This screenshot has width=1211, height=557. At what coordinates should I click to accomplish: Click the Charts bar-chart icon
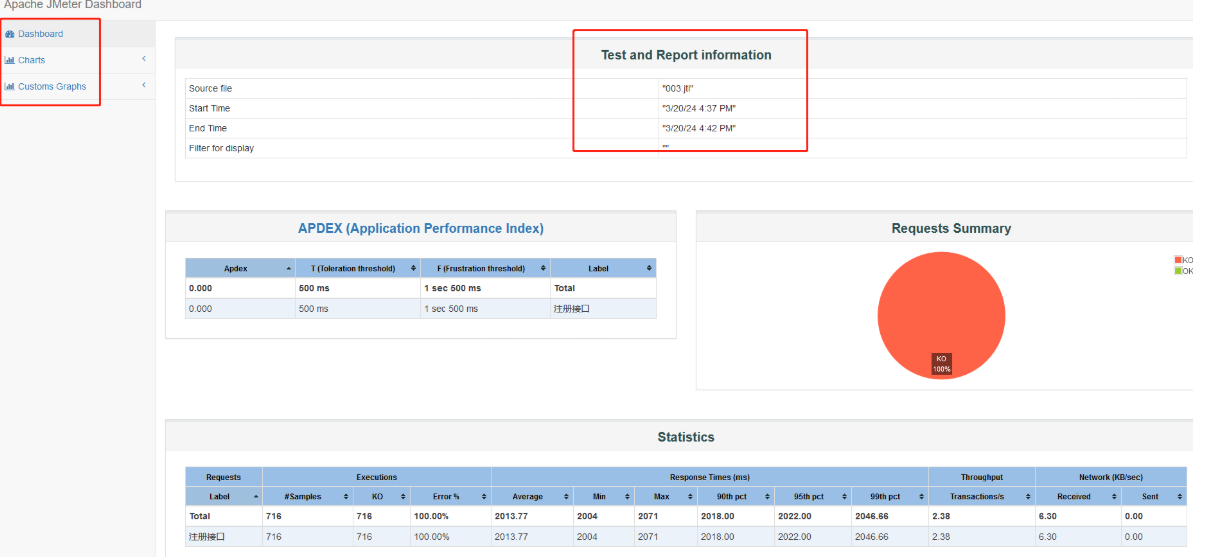[x=10, y=61]
